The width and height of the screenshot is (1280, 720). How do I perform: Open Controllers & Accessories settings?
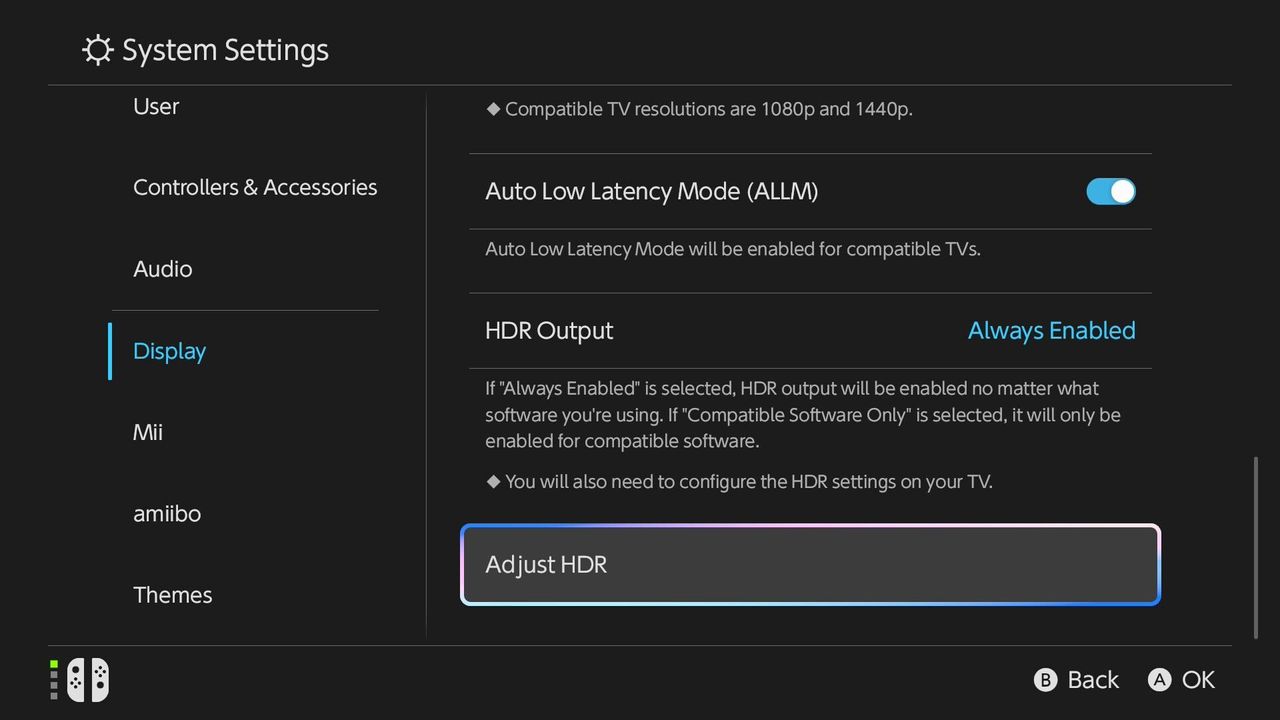click(255, 187)
